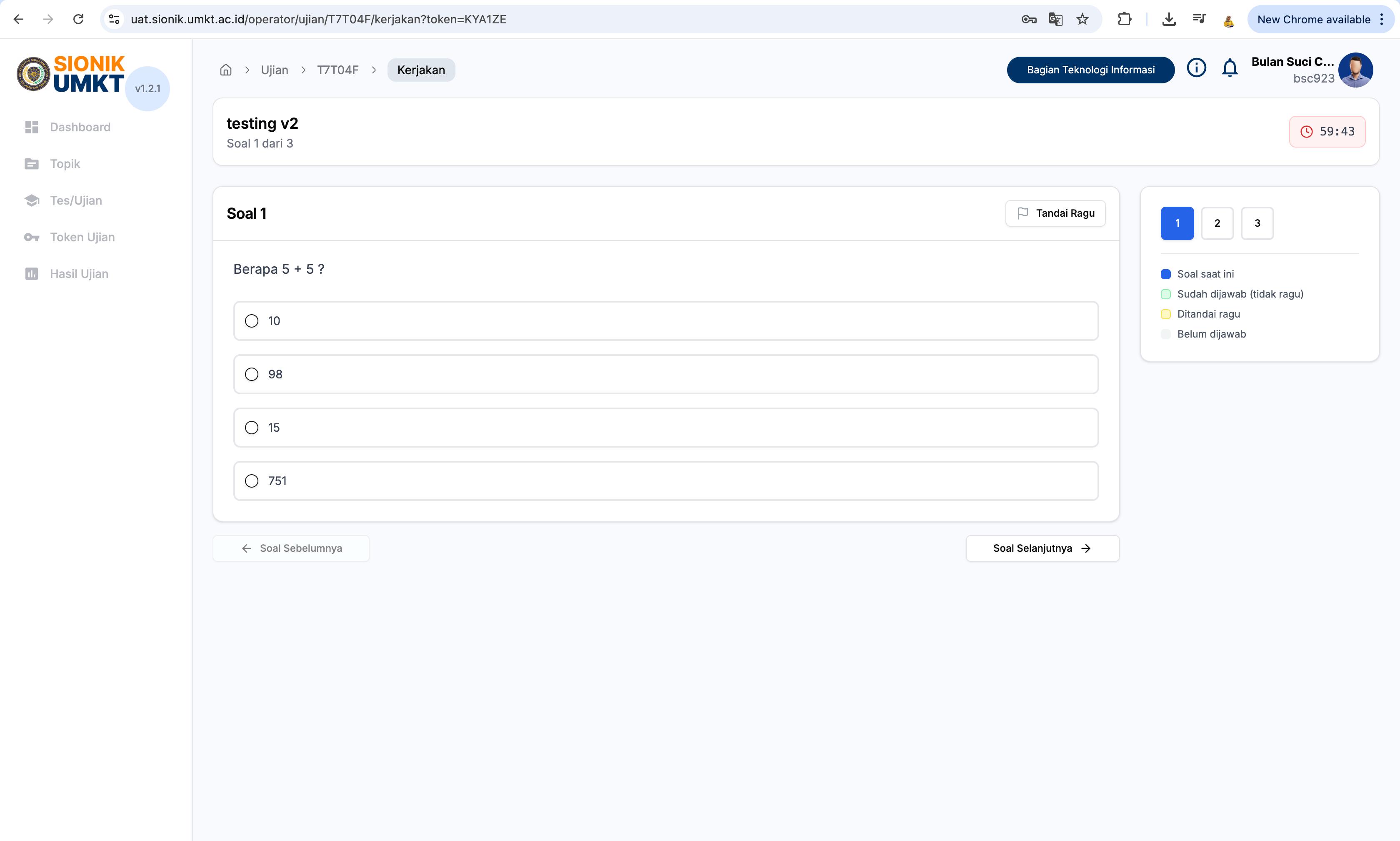The image size is (1400, 841).
Task: Select answer option 10
Action: click(x=252, y=321)
